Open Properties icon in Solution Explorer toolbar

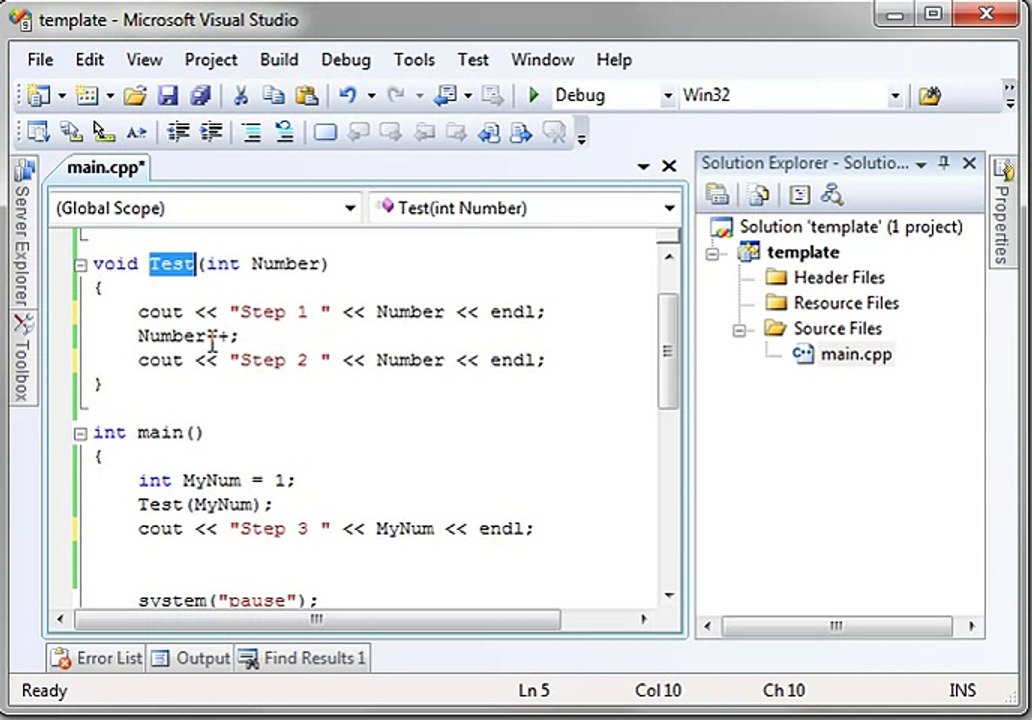pyautogui.click(x=717, y=194)
